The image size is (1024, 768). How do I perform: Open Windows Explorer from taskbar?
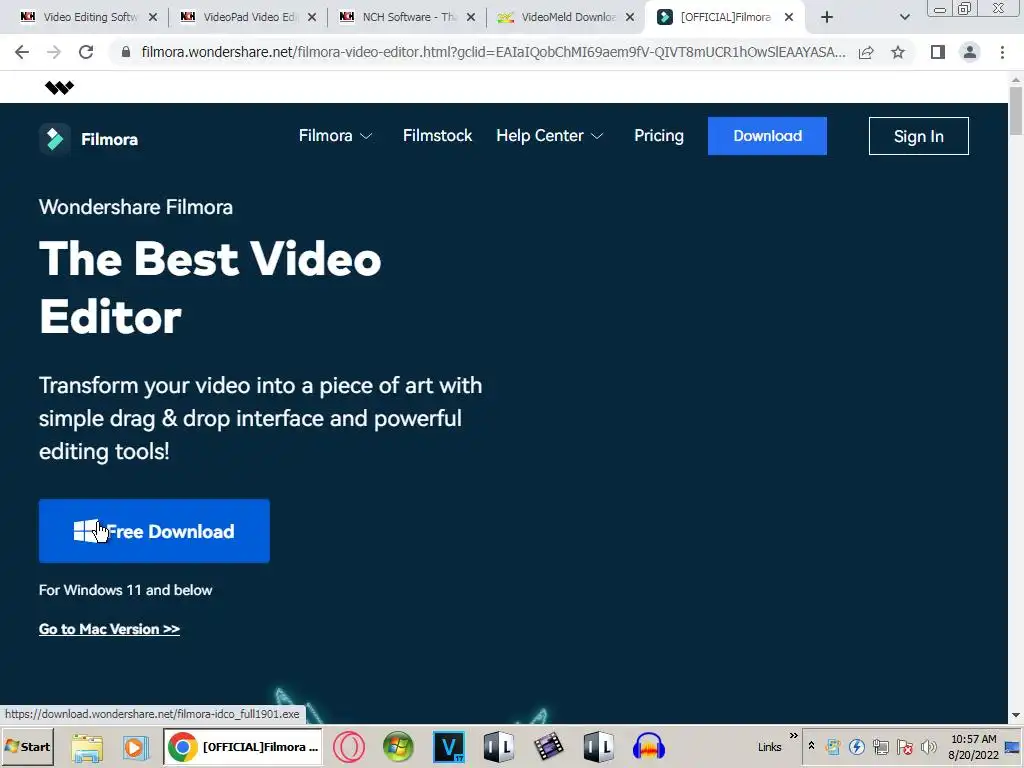point(88,746)
